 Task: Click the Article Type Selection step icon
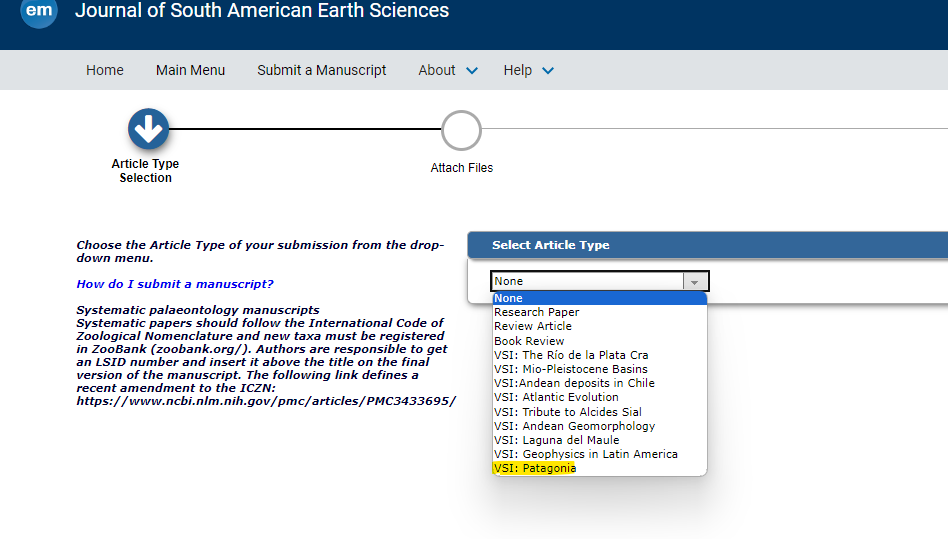(x=148, y=129)
